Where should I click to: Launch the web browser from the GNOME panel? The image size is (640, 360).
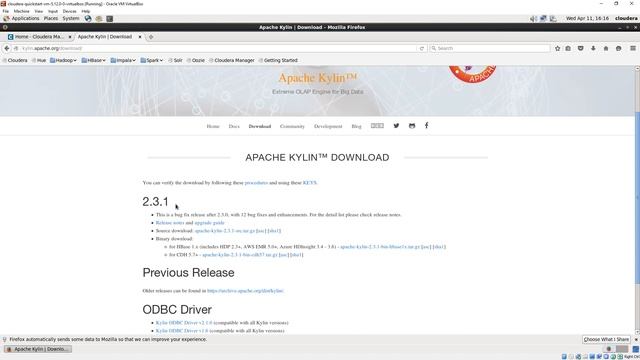point(88,18)
